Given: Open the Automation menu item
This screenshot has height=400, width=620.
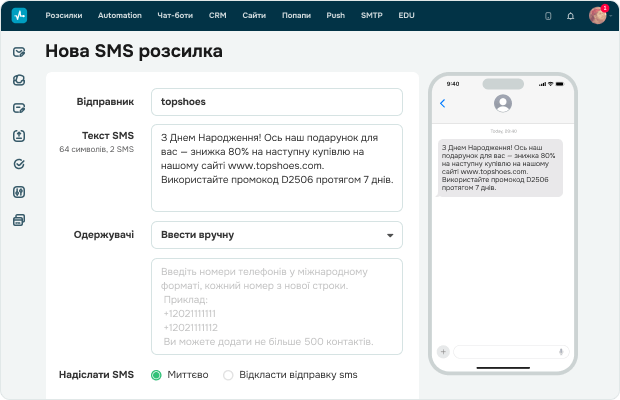Looking at the screenshot, I should tap(120, 16).
